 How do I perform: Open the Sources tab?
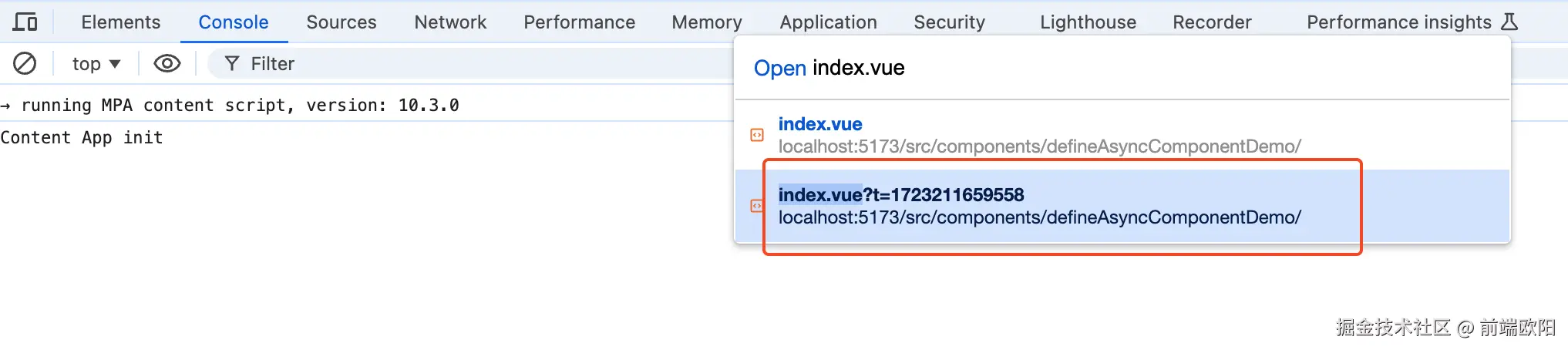342,22
